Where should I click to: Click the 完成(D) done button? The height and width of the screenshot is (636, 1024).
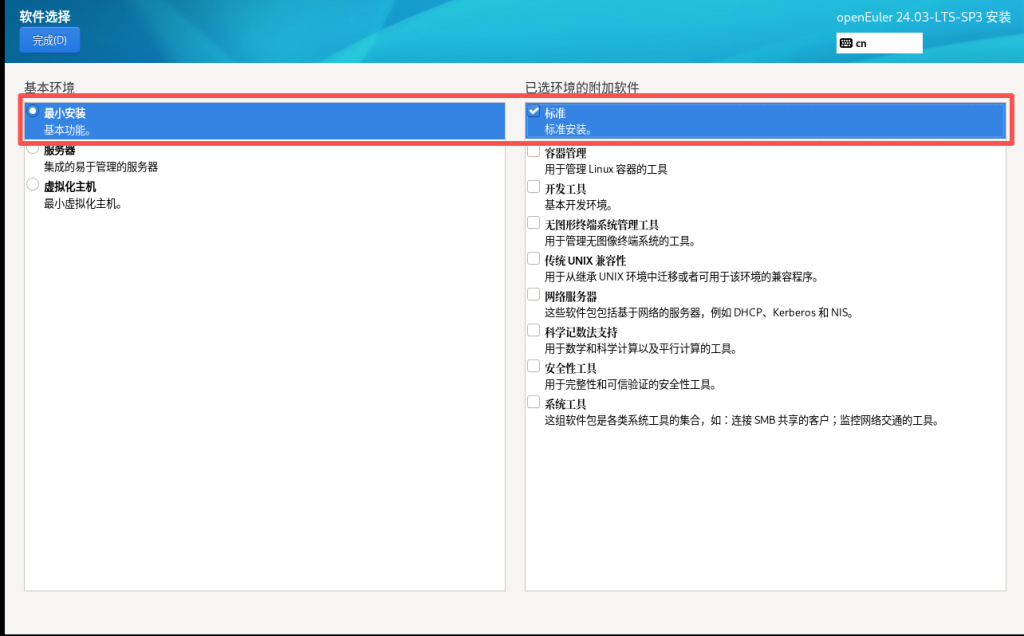point(49,40)
